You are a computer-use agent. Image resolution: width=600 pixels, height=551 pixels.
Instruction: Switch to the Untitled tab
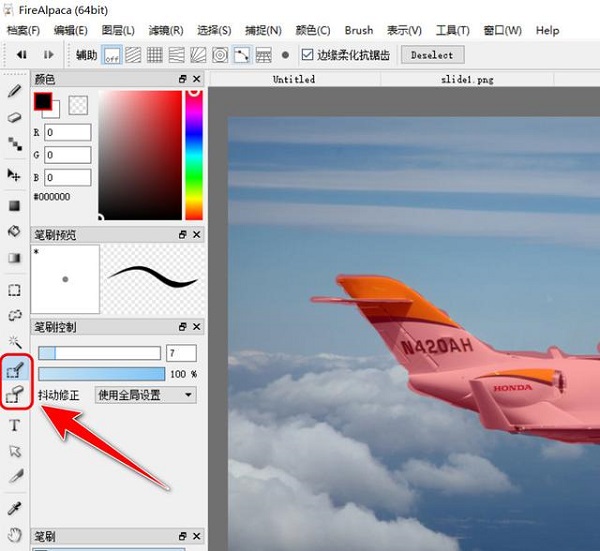pyautogui.click(x=294, y=79)
